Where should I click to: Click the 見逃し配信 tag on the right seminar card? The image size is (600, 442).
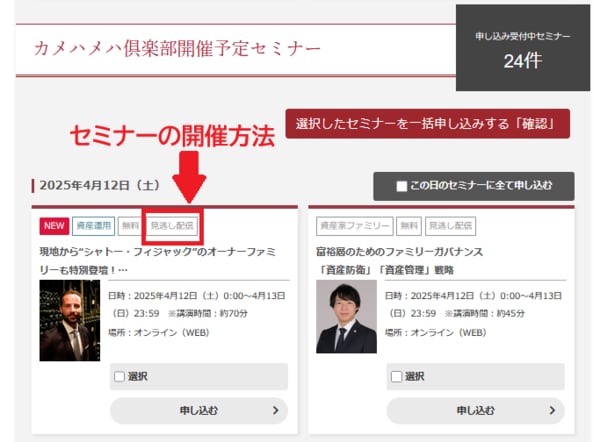450,227
